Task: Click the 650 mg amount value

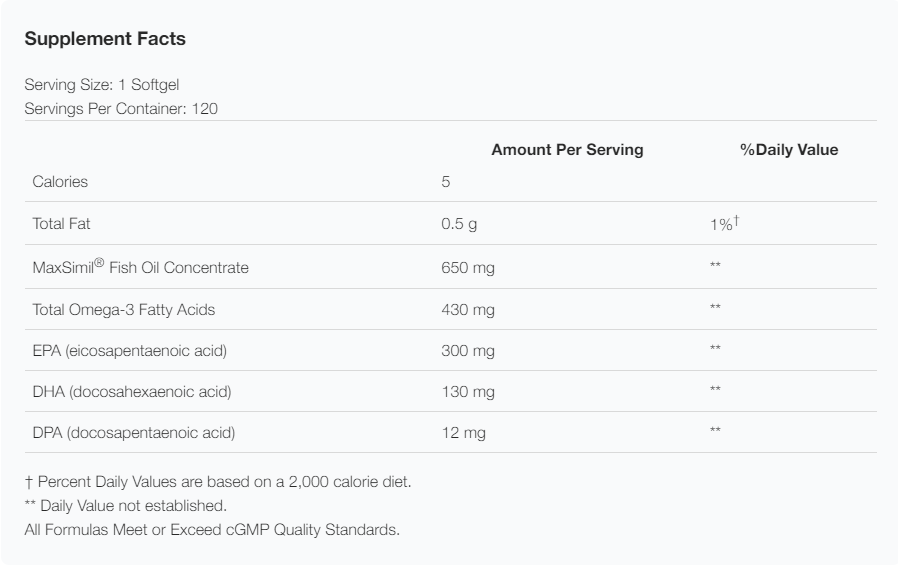Action: (468, 268)
